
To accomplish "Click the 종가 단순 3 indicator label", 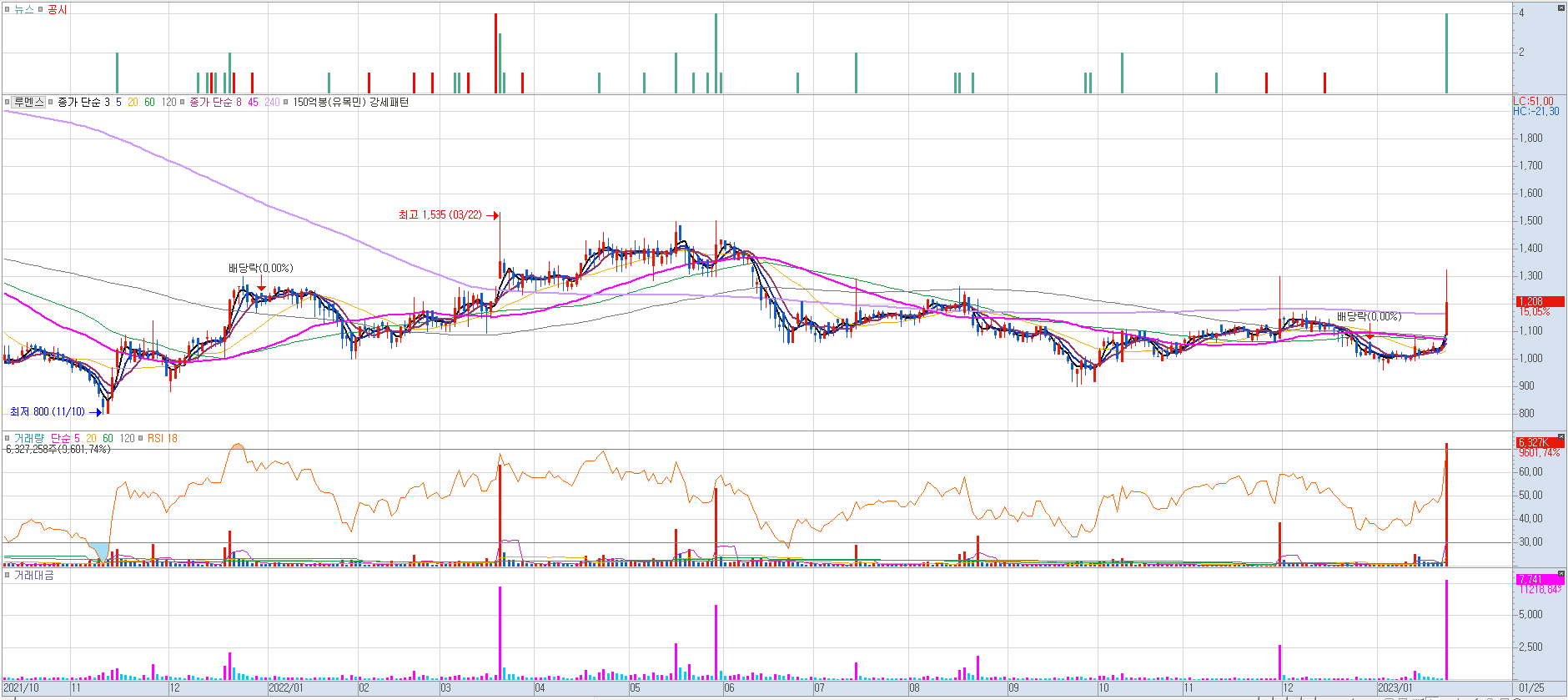I will tap(83, 102).
